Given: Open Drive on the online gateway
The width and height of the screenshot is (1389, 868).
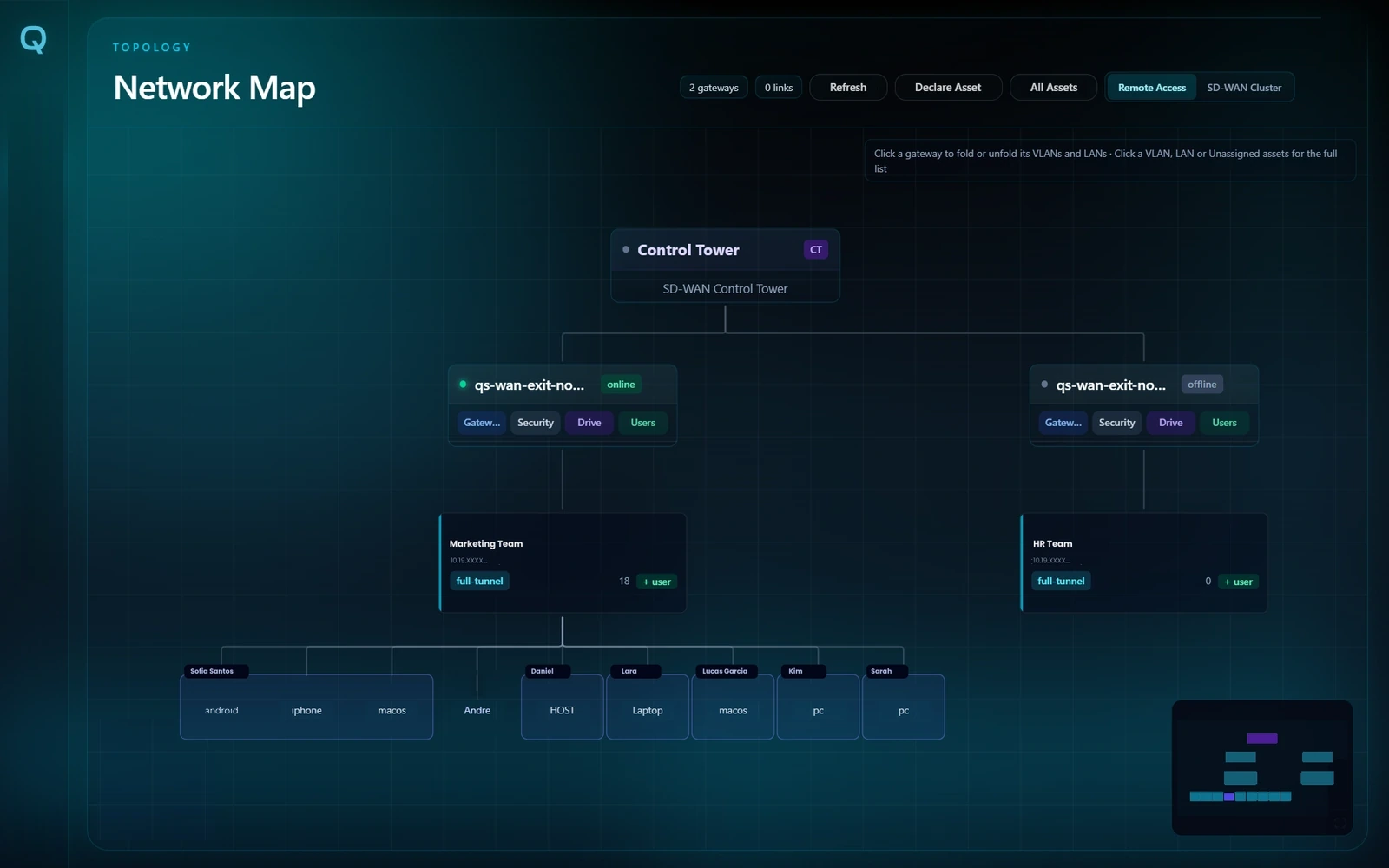Looking at the screenshot, I should [x=589, y=423].
